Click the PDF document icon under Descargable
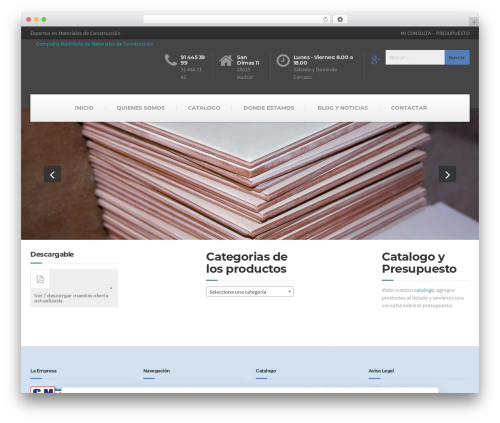Viewport: 500px width, 423px height. click(40, 279)
